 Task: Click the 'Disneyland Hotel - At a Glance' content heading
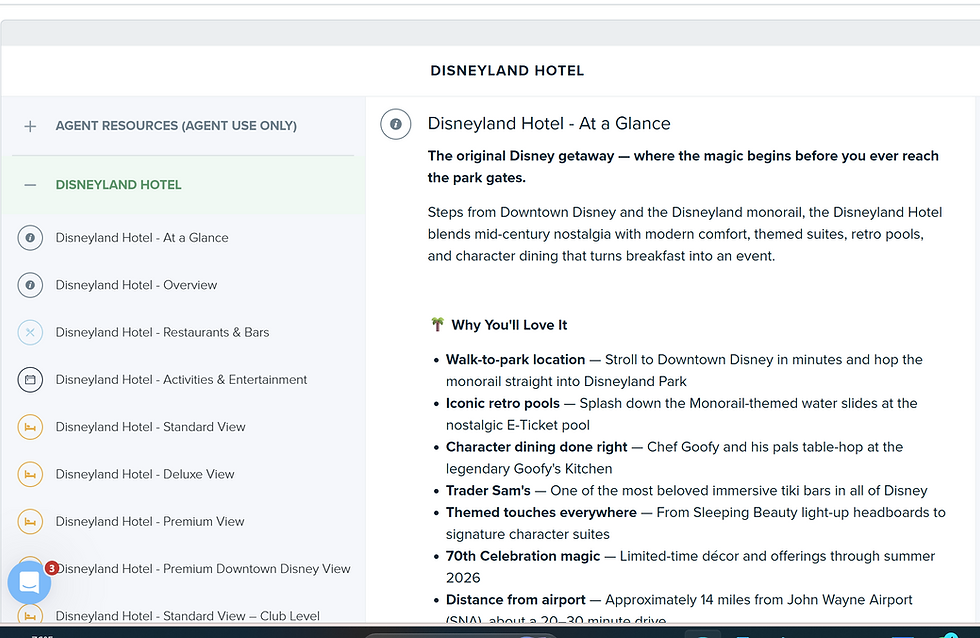(x=549, y=124)
